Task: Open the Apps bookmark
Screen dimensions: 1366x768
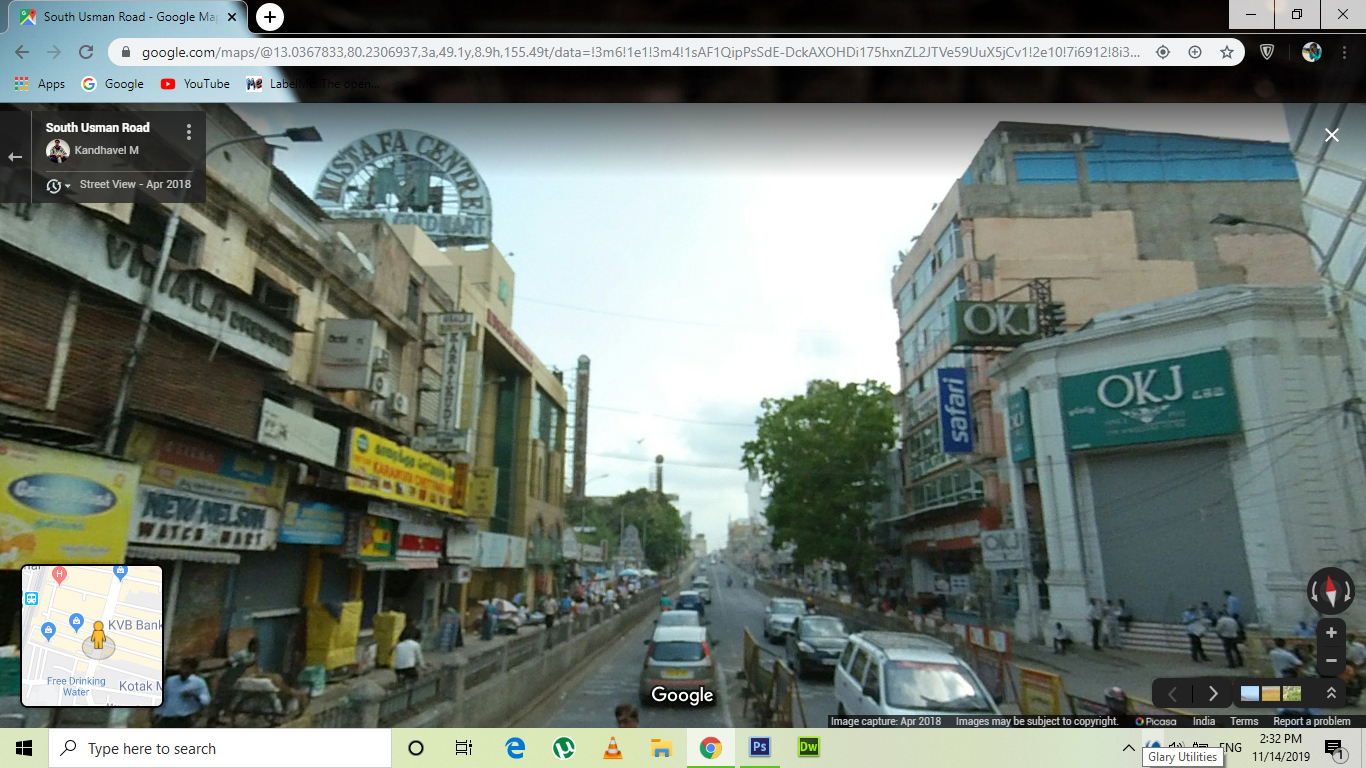Action: point(40,84)
